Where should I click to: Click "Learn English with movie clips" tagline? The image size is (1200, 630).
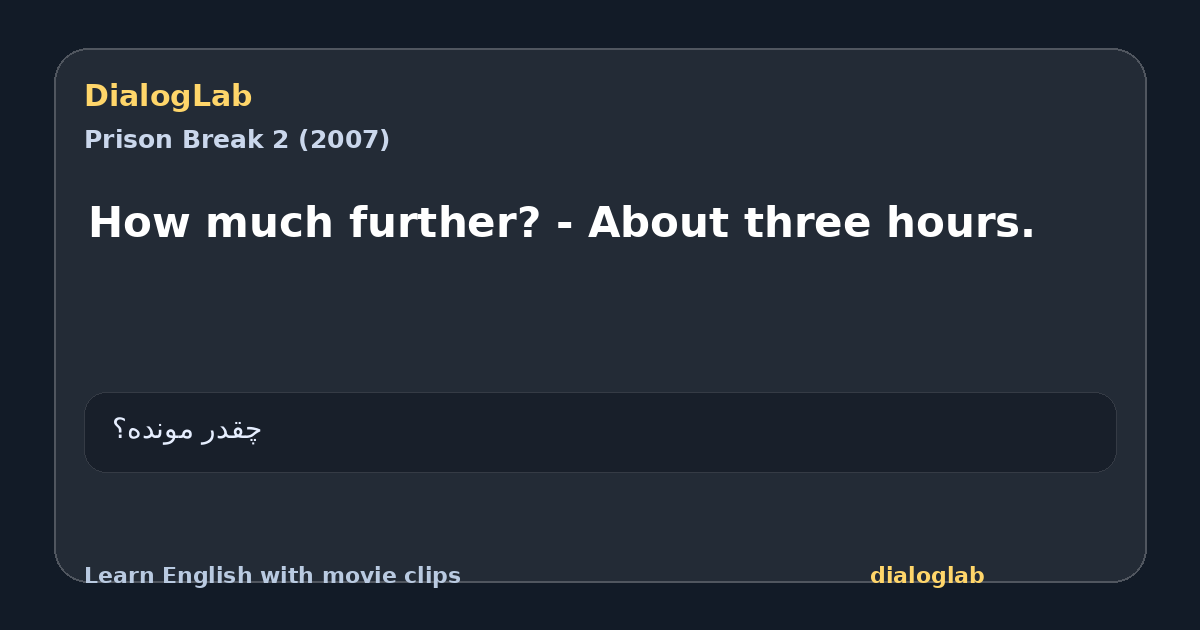[272, 576]
